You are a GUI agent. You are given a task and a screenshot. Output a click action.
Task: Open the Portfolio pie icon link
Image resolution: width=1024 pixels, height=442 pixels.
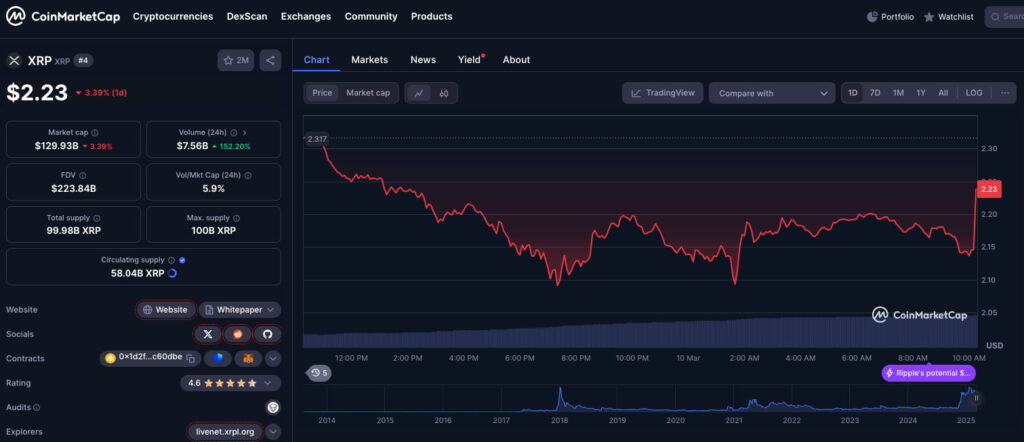(x=890, y=17)
